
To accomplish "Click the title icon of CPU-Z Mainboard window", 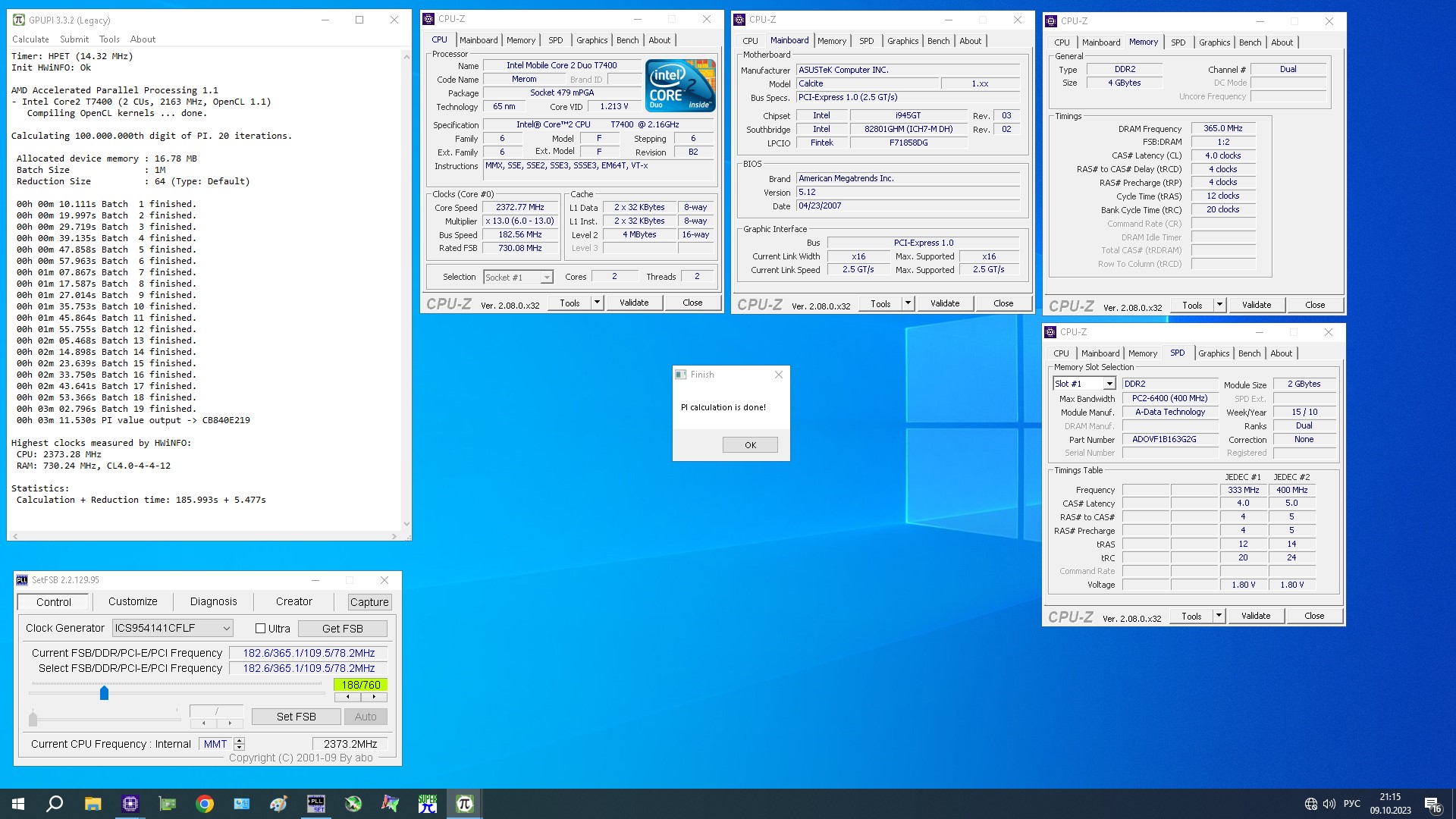I will click(739, 20).
